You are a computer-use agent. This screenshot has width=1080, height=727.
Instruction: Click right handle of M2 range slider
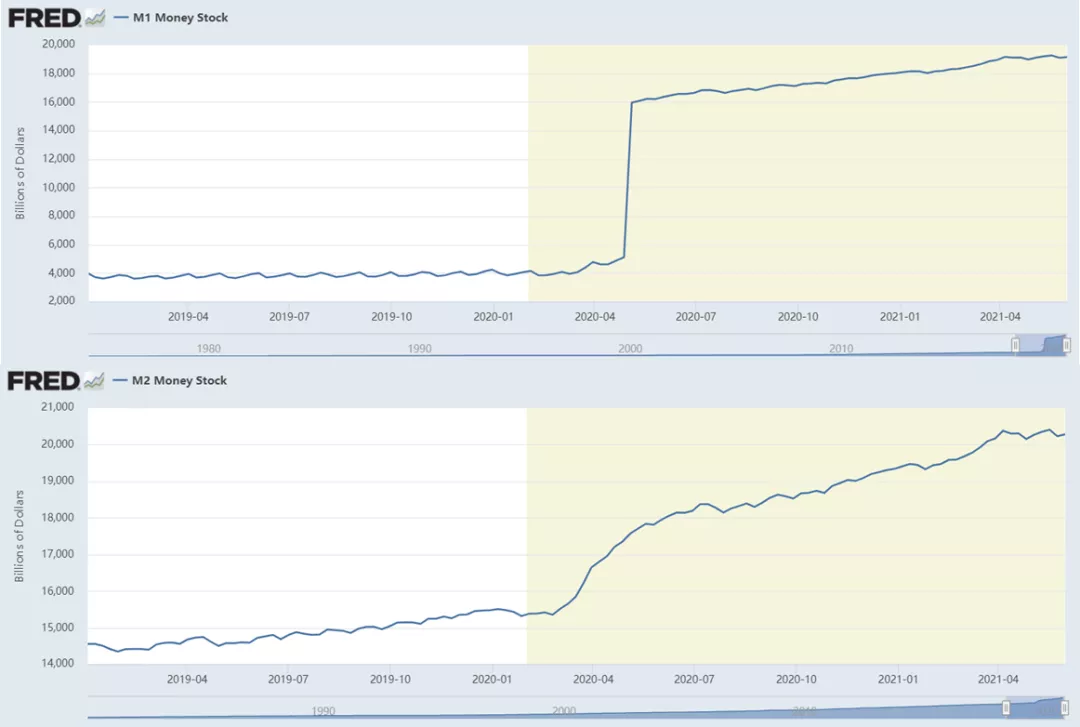pyautogui.click(x=1064, y=708)
